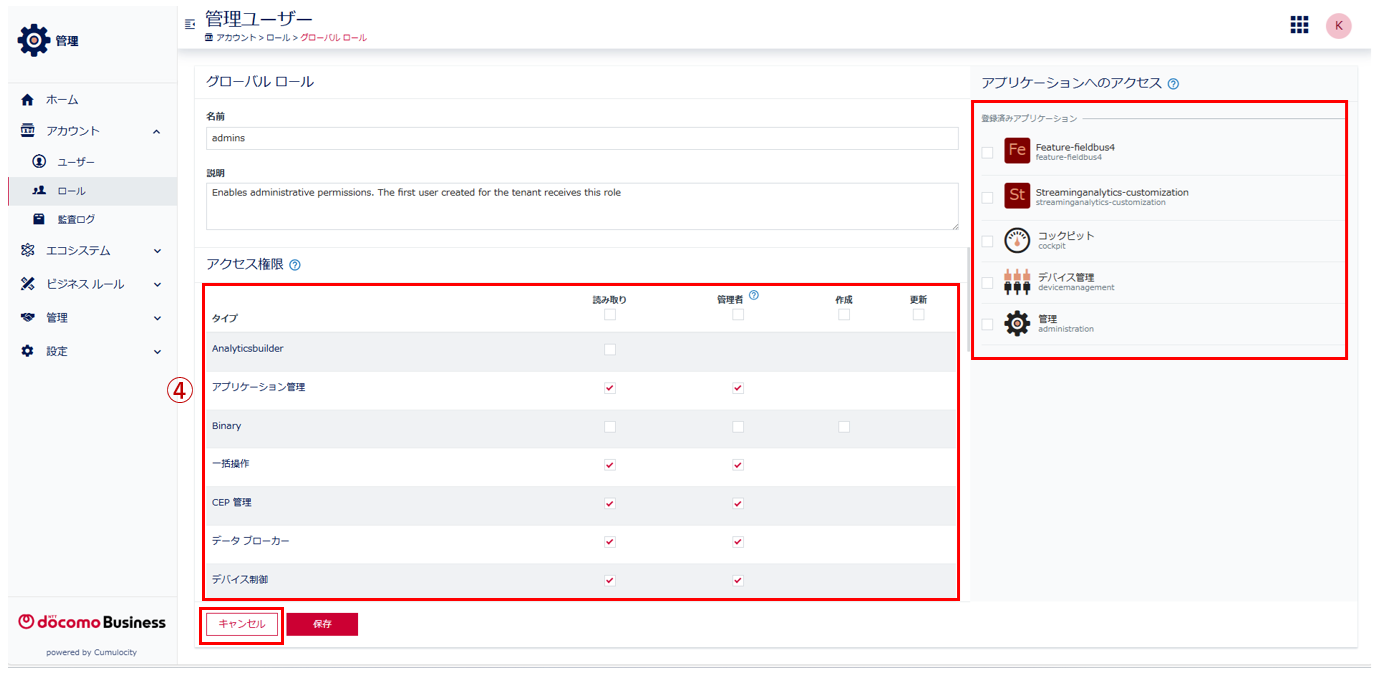Click the キャンセル button
The image size is (1384, 673).
coord(242,624)
